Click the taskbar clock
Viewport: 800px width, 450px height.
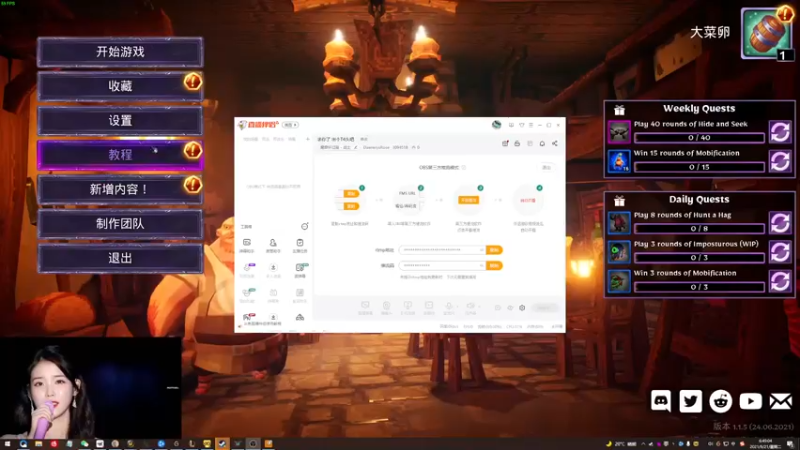pos(766,444)
